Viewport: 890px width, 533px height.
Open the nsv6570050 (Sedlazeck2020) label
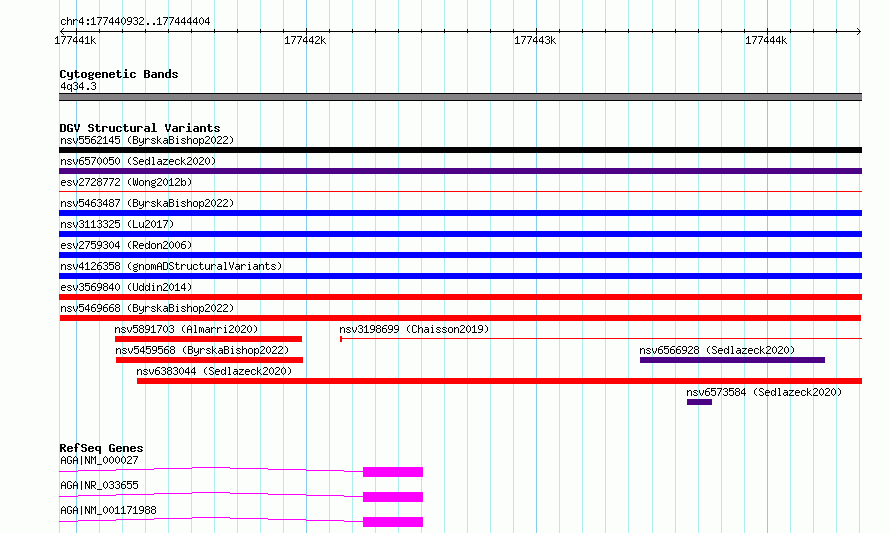pos(138,161)
